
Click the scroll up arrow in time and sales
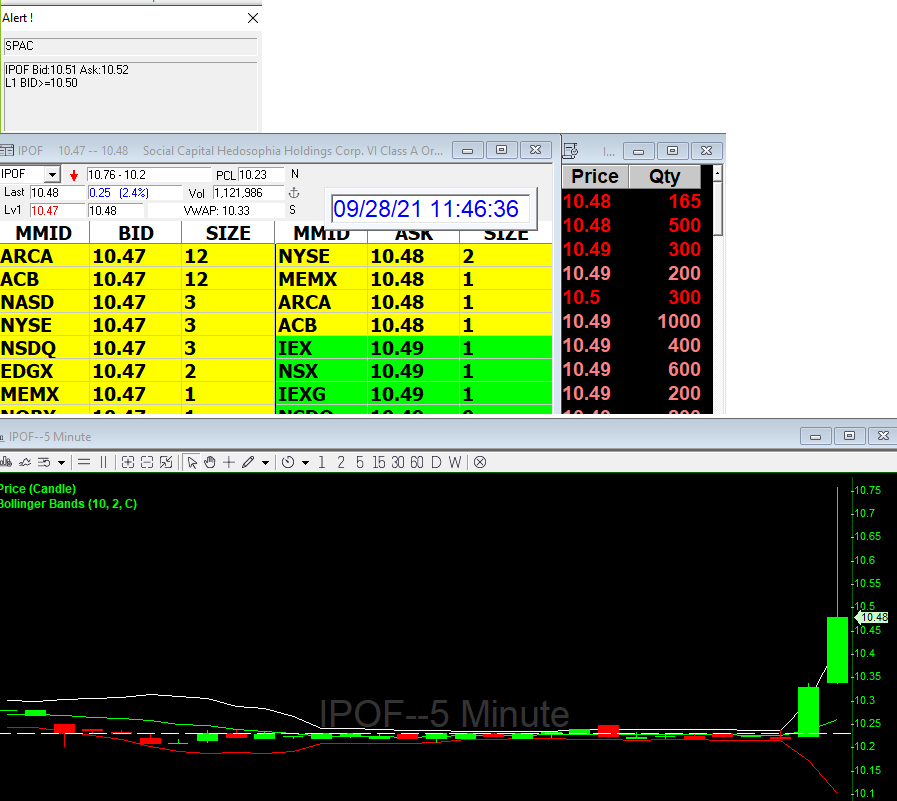717,173
